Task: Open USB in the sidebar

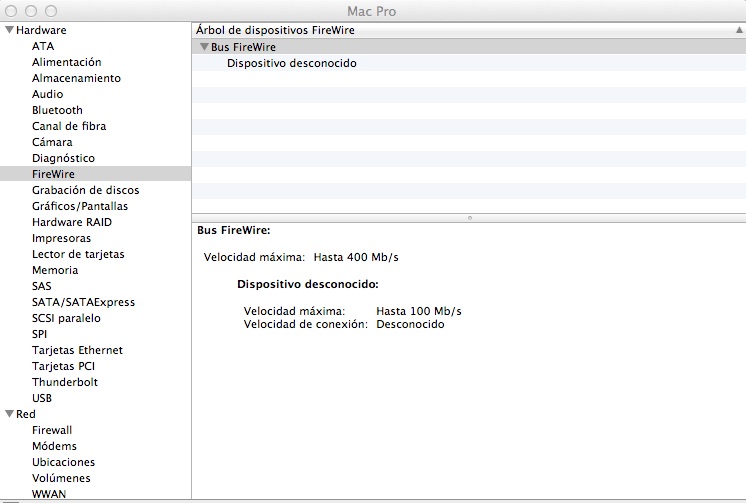Action: point(42,398)
